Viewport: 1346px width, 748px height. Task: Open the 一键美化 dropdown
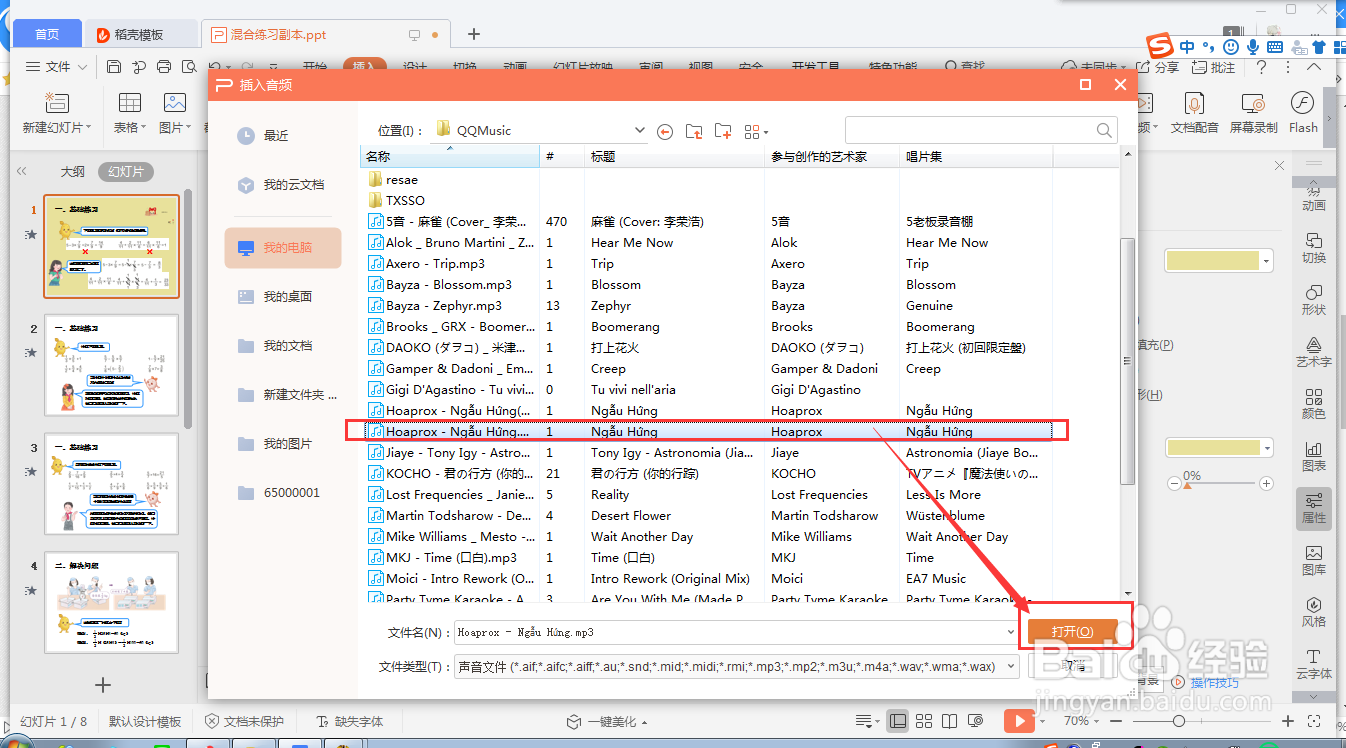pyautogui.click(x=608, y=721)
